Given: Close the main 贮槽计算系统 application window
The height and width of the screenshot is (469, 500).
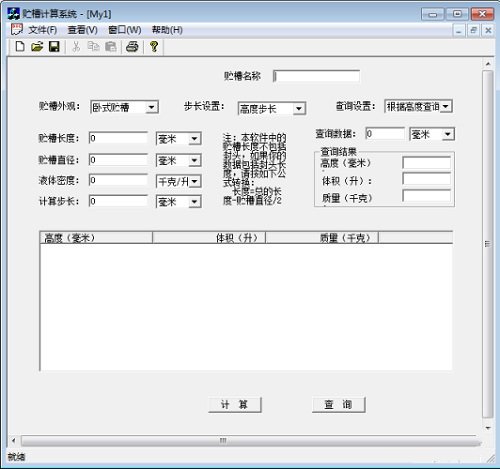Looking at the screenshot, I should (482, 14).
